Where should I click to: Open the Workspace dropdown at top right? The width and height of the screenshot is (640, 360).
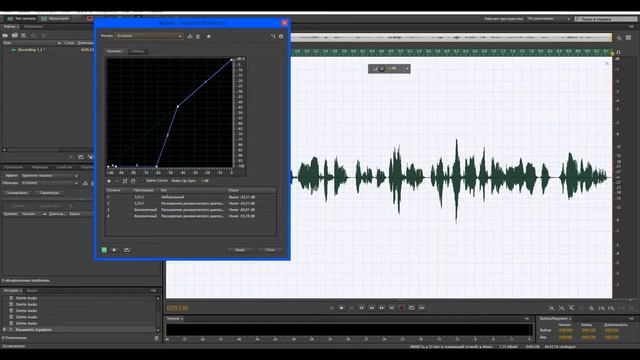pos(549,19)
